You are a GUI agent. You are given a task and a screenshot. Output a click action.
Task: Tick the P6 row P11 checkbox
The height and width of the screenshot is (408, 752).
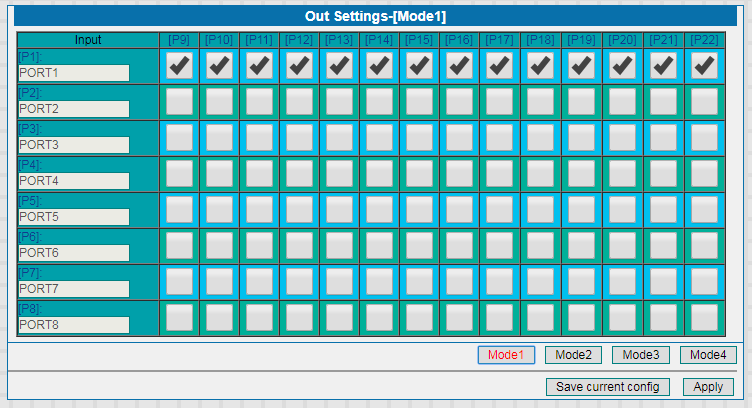point(259,246)
